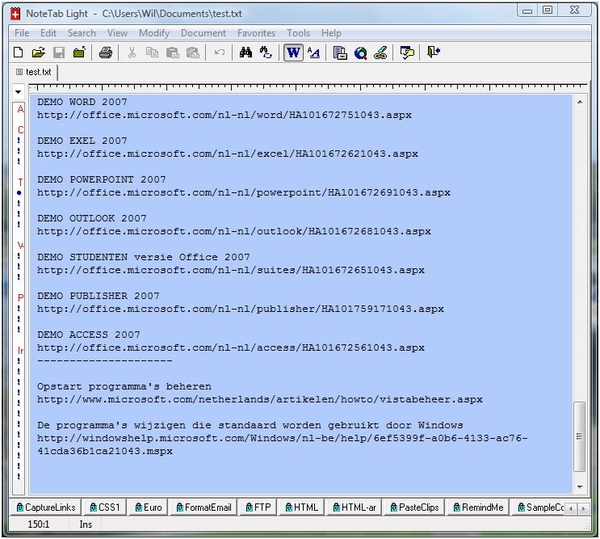Click the Close document folder icon
The image size is (600, 539).
80,52
